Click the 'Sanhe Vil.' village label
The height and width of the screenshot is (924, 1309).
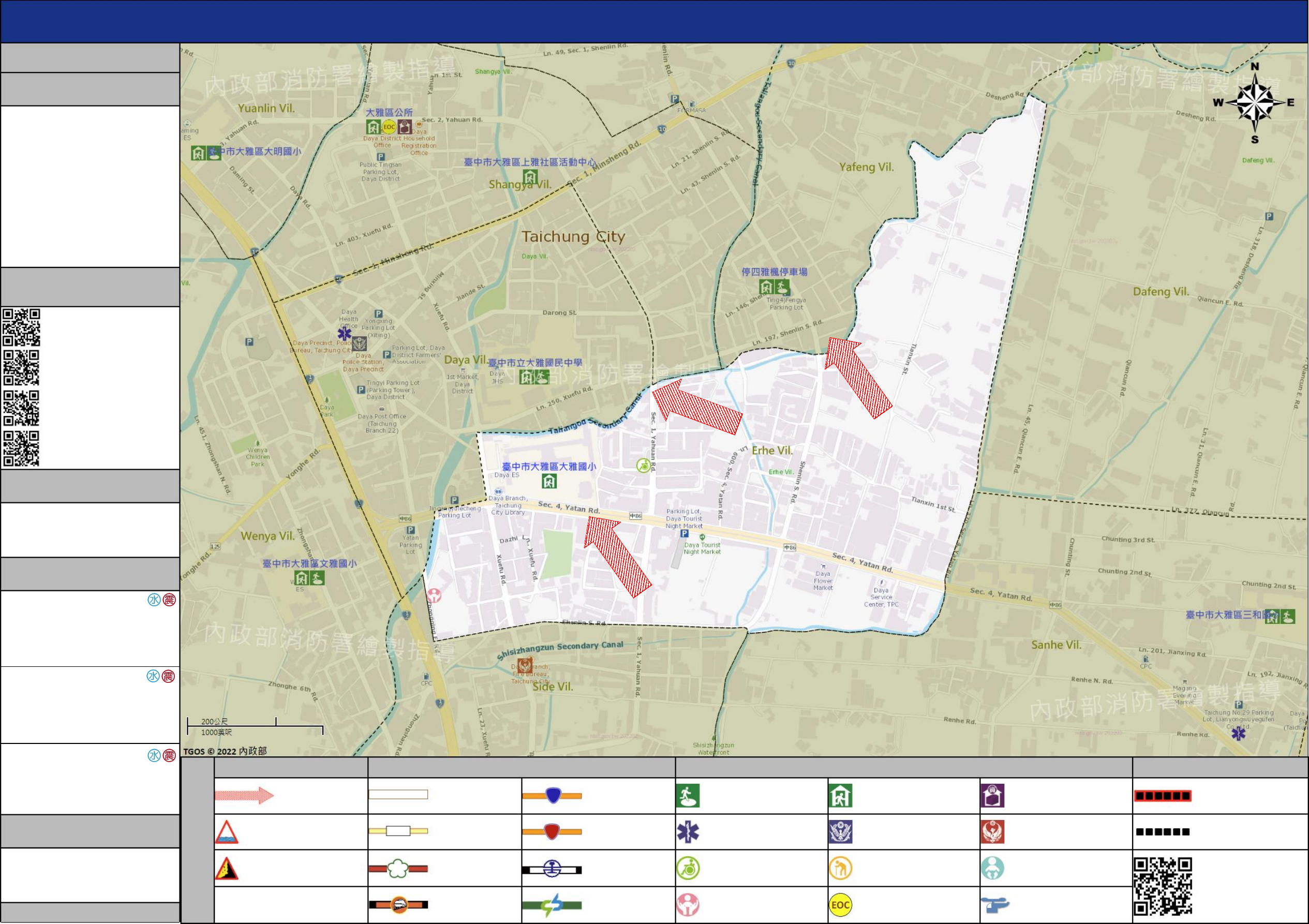(x=1056, y=645)
